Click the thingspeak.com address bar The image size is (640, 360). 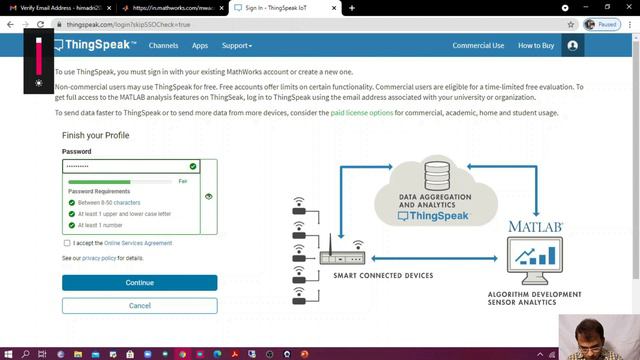click(314, 24)
